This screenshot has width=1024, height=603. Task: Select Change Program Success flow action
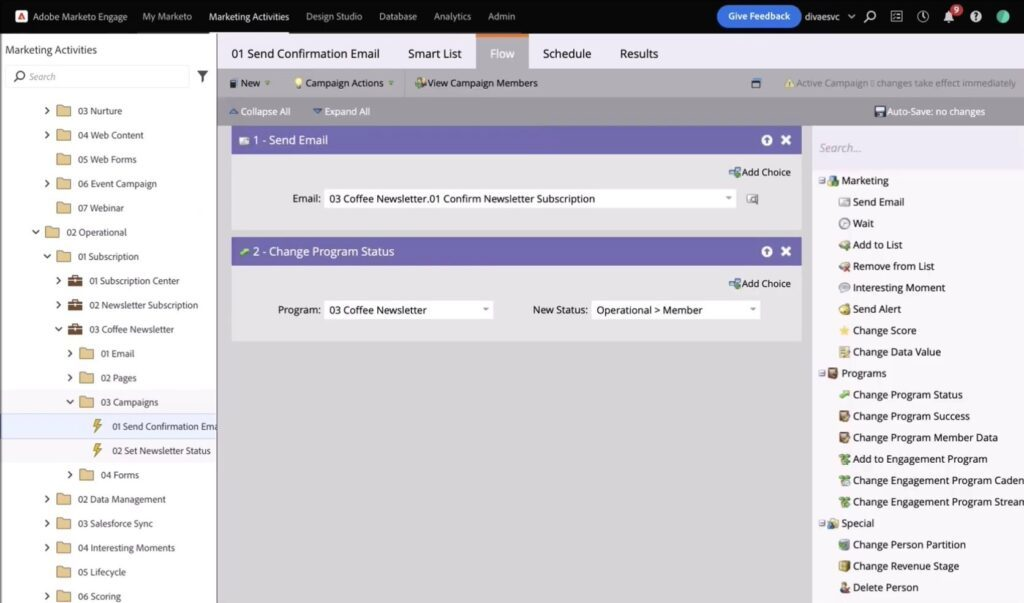pos(904,416)
